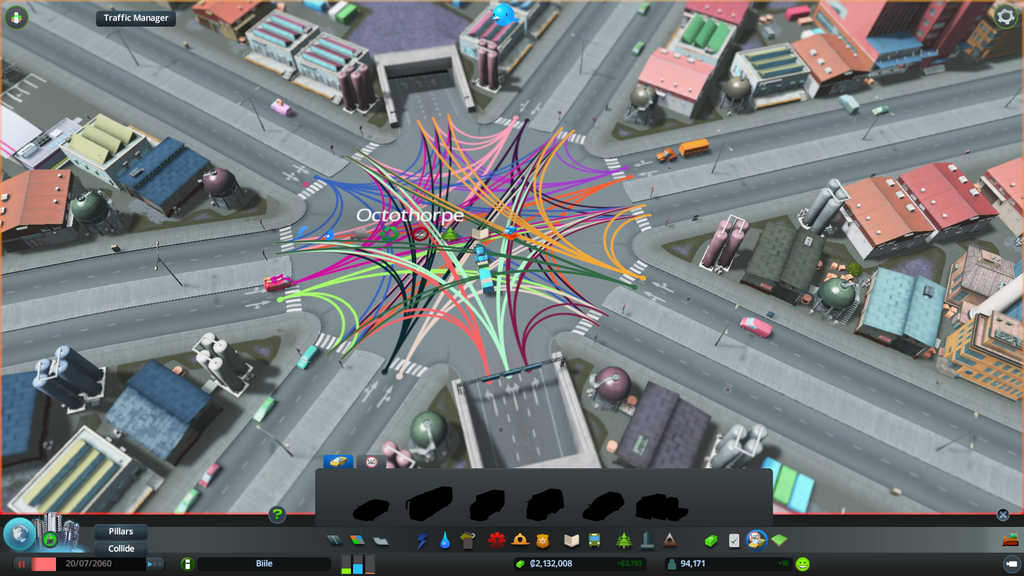
Task: Open Chirper blue bird
Action: [504, 14]
